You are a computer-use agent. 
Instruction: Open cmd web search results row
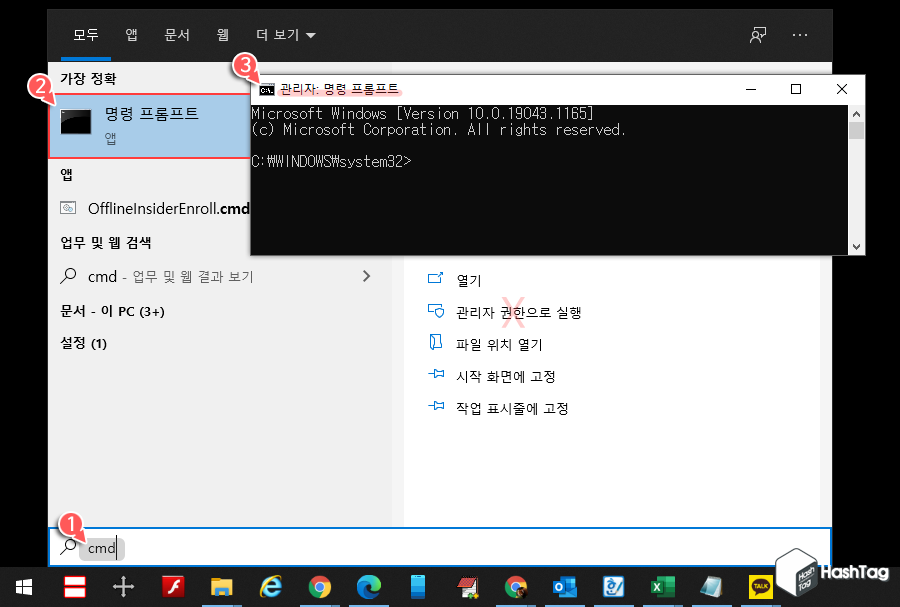(220, 277)
